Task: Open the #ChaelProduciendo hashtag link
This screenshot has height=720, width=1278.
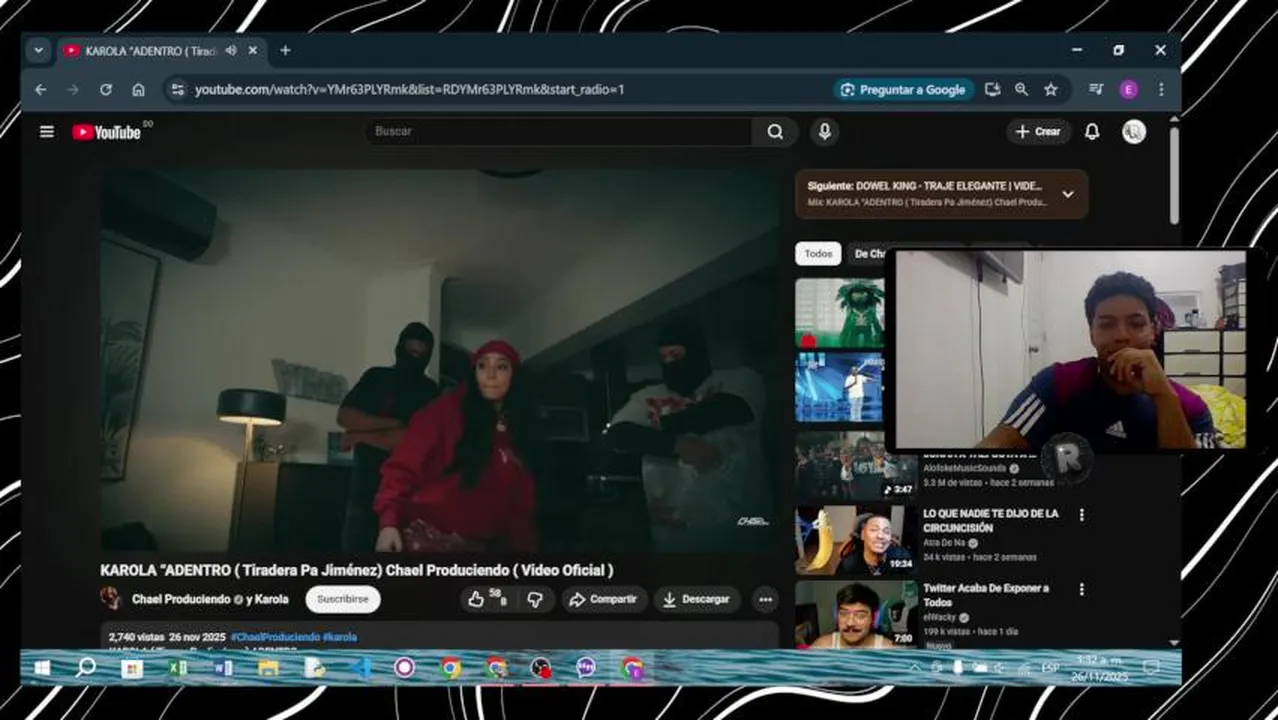Action: (x=275, y=637)
